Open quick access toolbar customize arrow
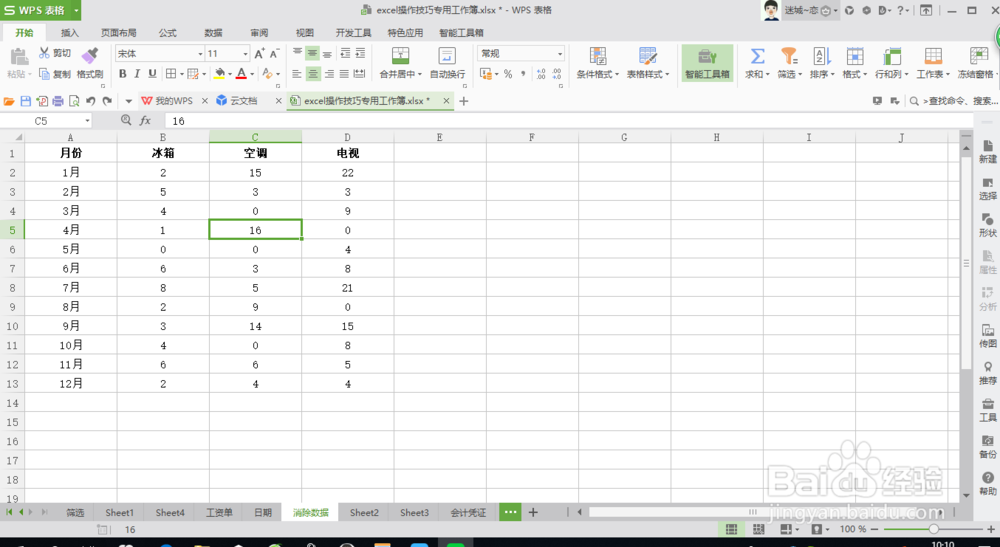Image resolution: width=1000 pixels, height=547 pixels. [128, 101]
